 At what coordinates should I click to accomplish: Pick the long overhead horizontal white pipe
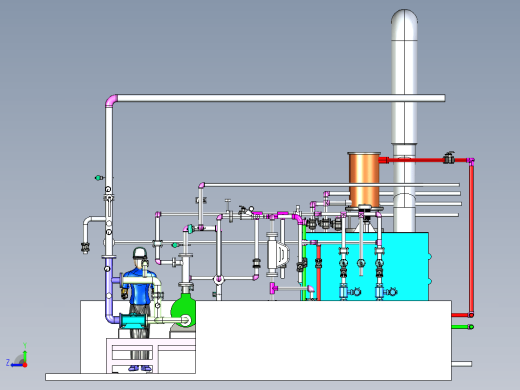coord(281,98)
